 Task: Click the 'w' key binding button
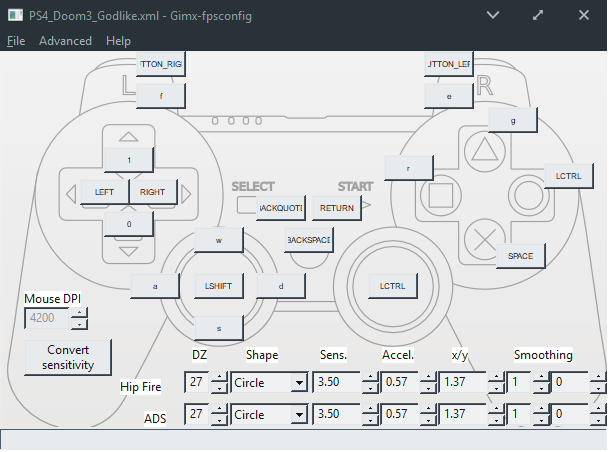pos(218,240)
